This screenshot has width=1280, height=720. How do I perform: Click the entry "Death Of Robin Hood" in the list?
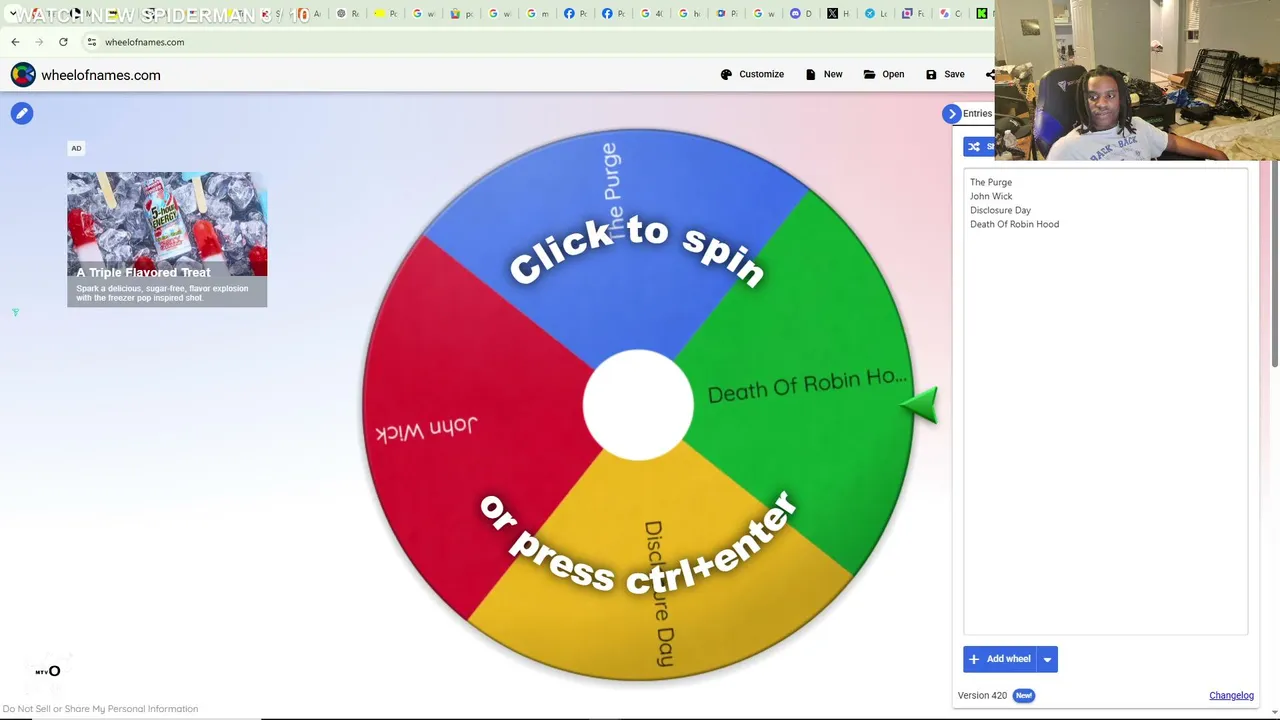(x=1014, y=224)
